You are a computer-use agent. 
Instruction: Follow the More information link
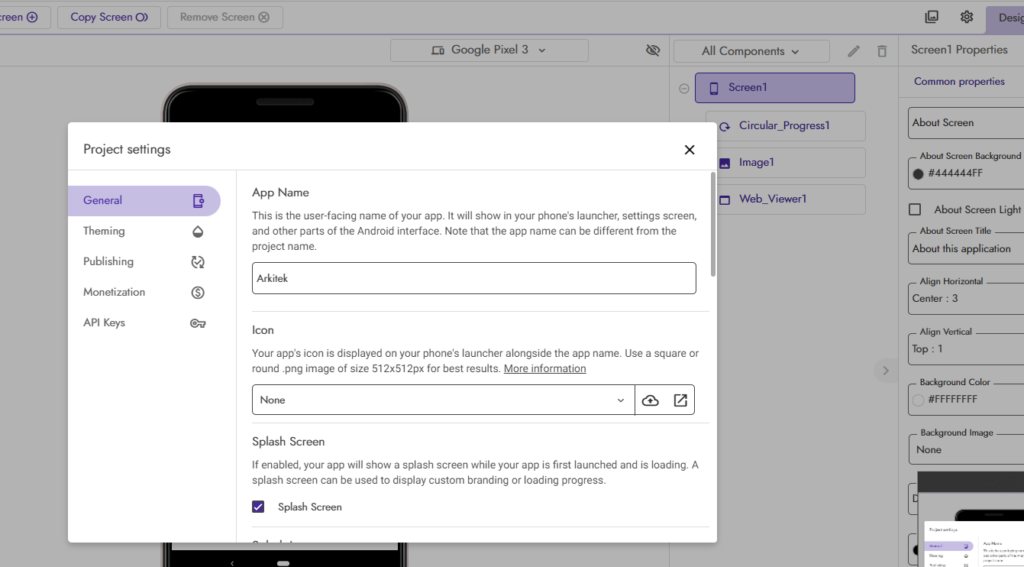pos(545,369)
